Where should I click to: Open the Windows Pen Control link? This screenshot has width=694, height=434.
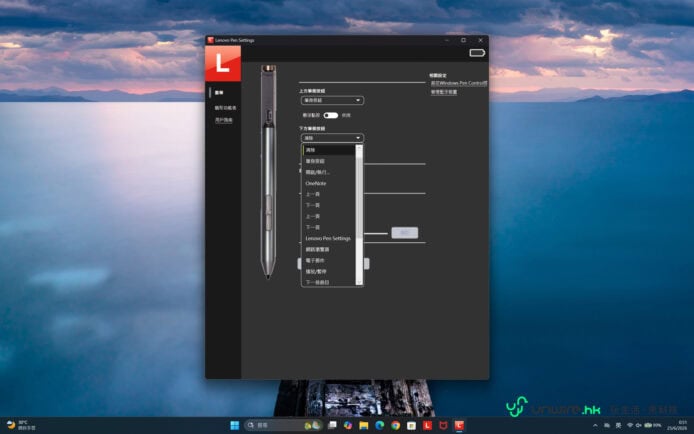[459, 83]
